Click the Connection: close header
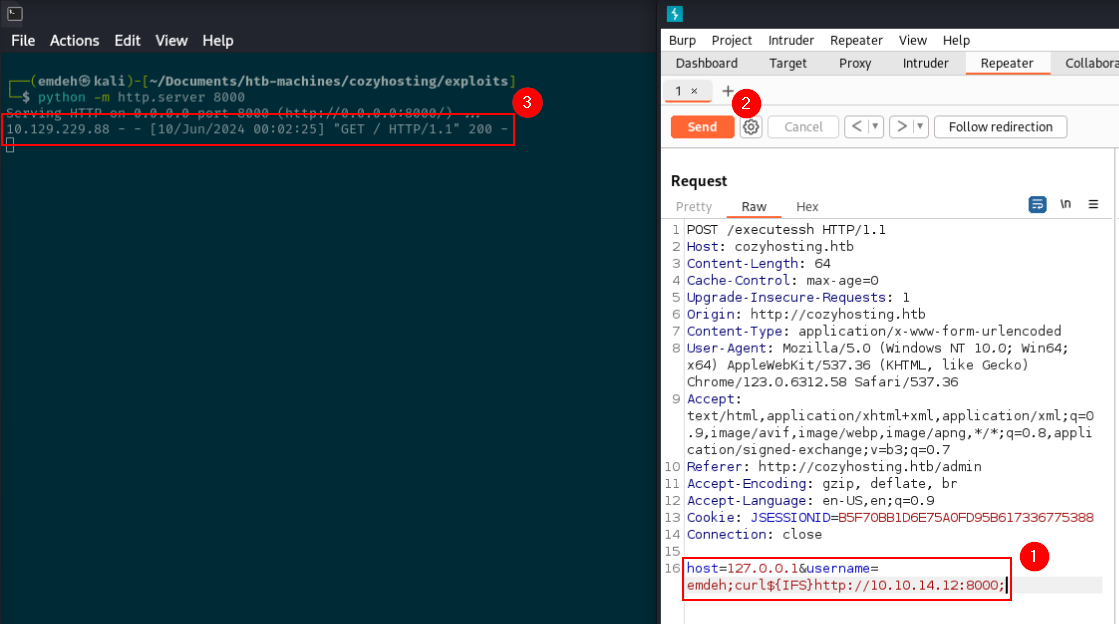Viewport: 1119px width, 624px height. [754, 535]
